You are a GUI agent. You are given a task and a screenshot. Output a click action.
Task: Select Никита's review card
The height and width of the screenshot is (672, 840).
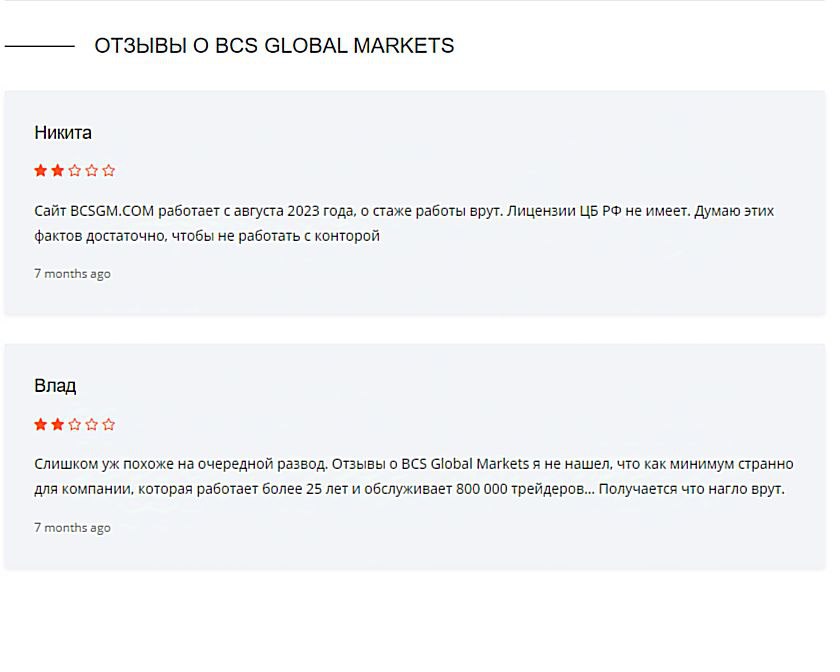(420, 195)
